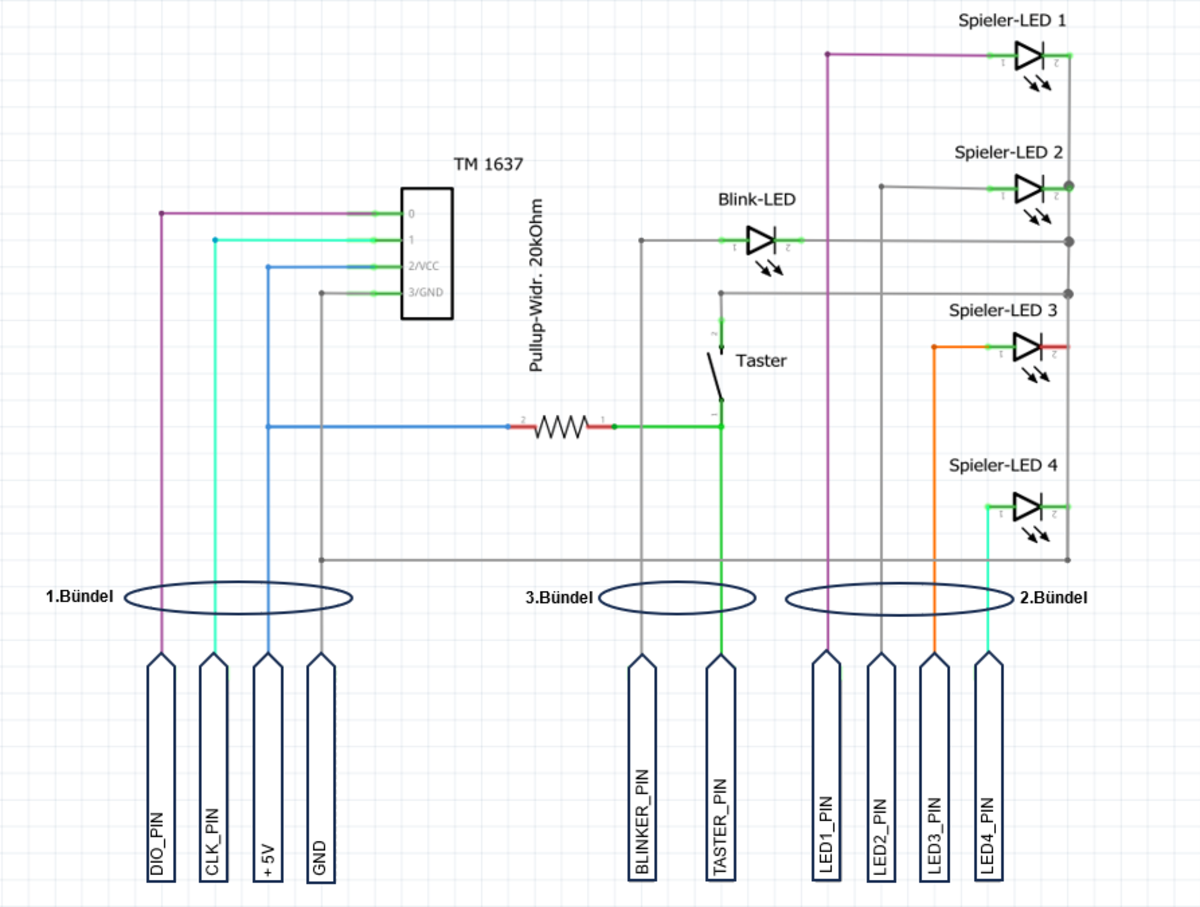Click the Taster switch symbol
Screen dimensions: 1200x907
715,375
